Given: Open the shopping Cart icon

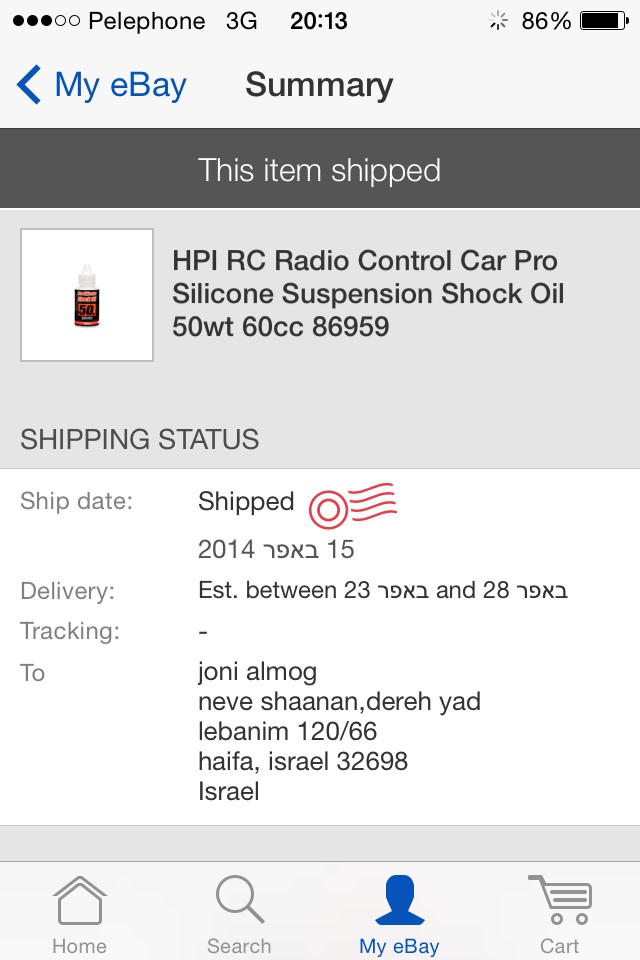Looking at the screenshot, I should tap(560, 899).
